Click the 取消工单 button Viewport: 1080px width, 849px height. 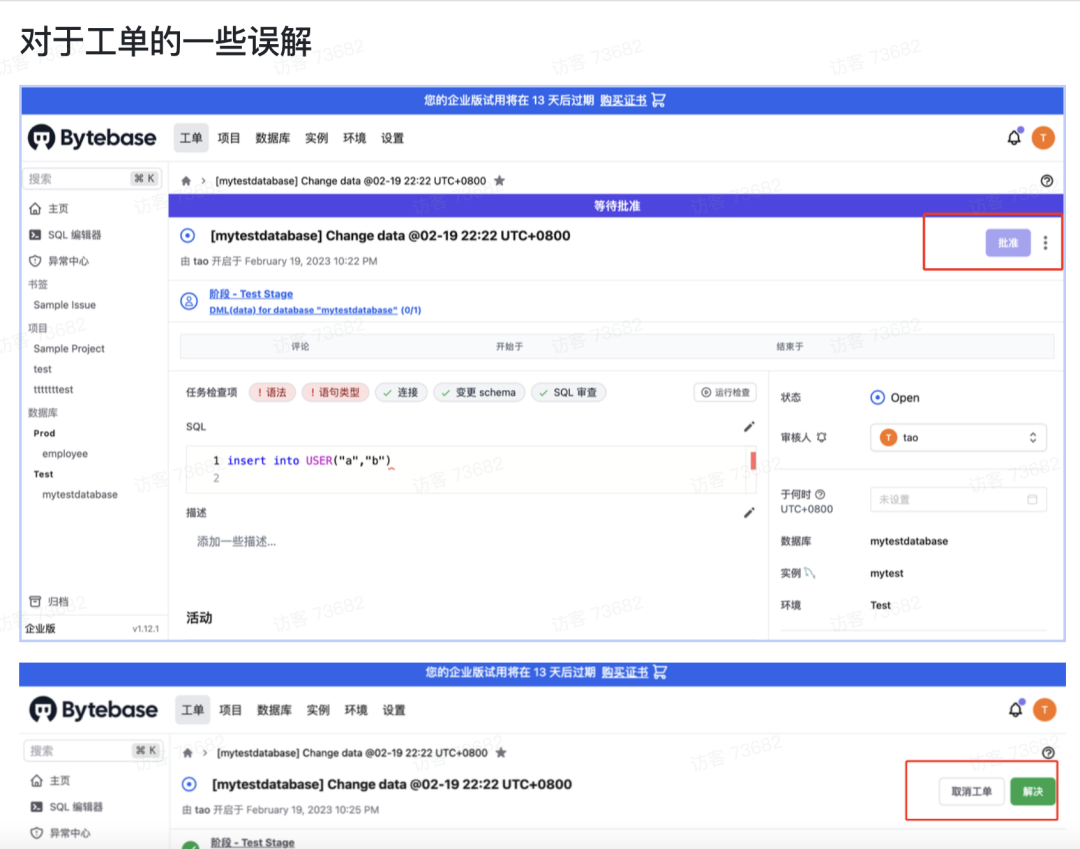pyautogui.click(x=971, y=791)
